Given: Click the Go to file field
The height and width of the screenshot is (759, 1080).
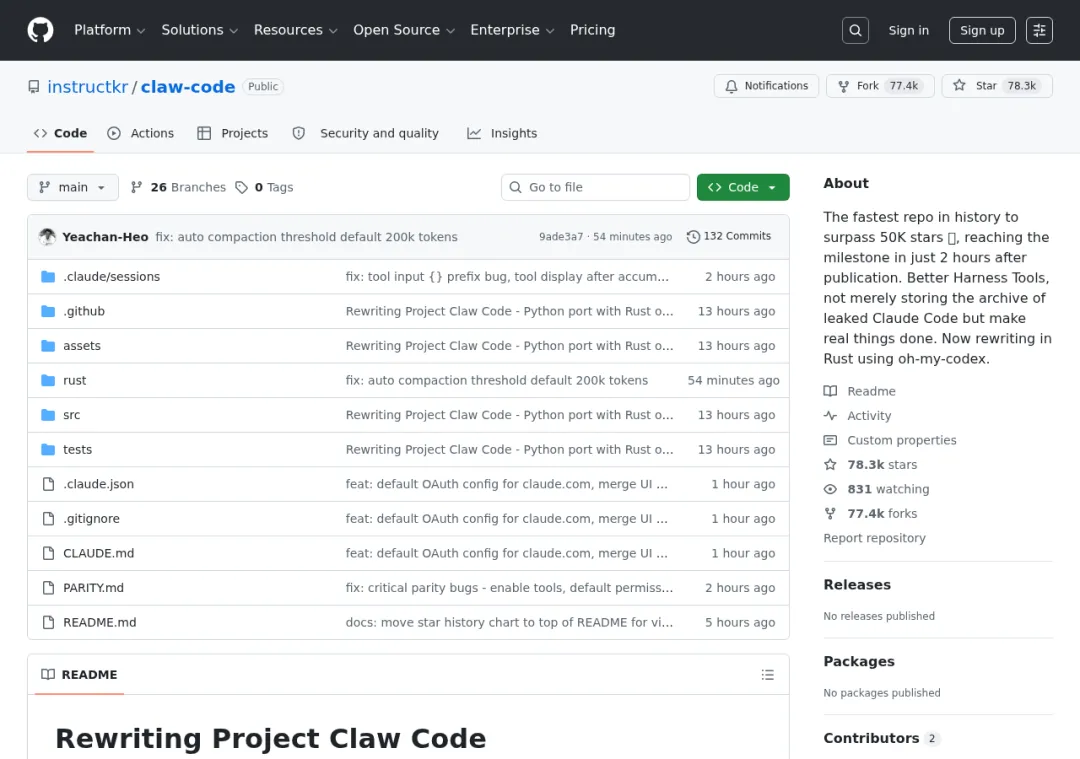Looking at the screenshot, I should 595,187.
